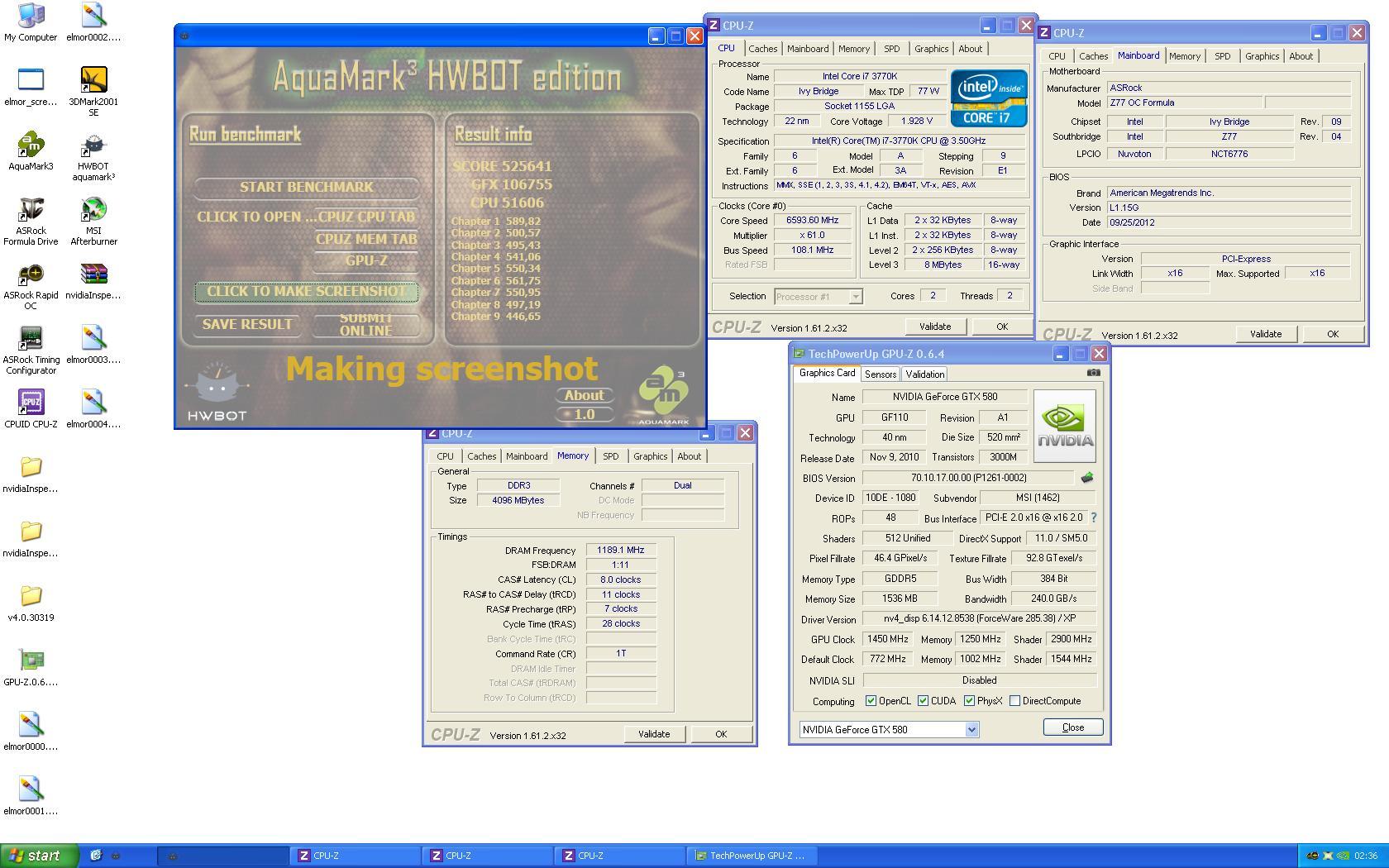
Task: Click SUBMIT ONLINE in AquaMark3
Action: point(365,325)
